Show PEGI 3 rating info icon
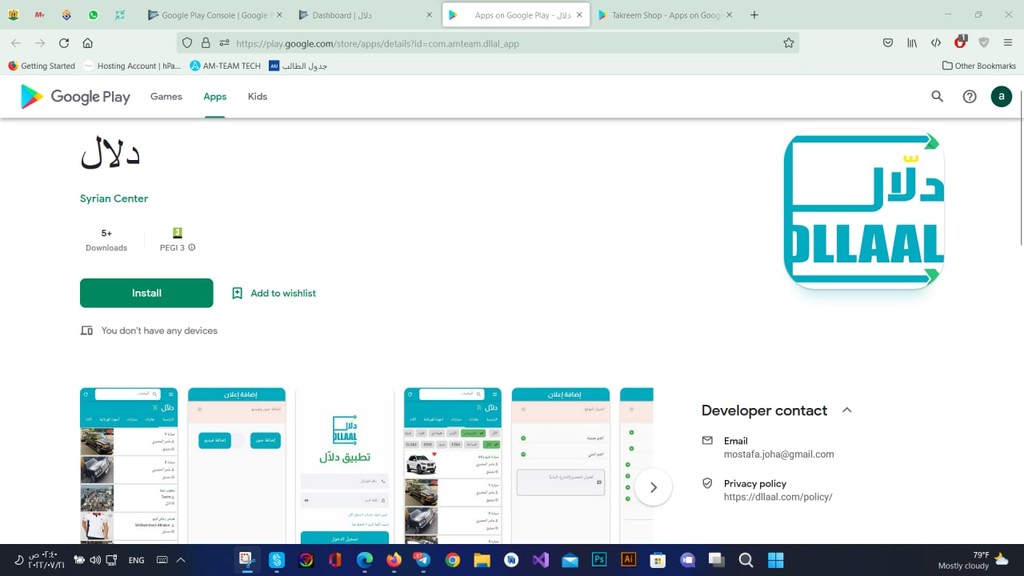The width and height of the screenshot is (1024, 576). tap(192, 248)
